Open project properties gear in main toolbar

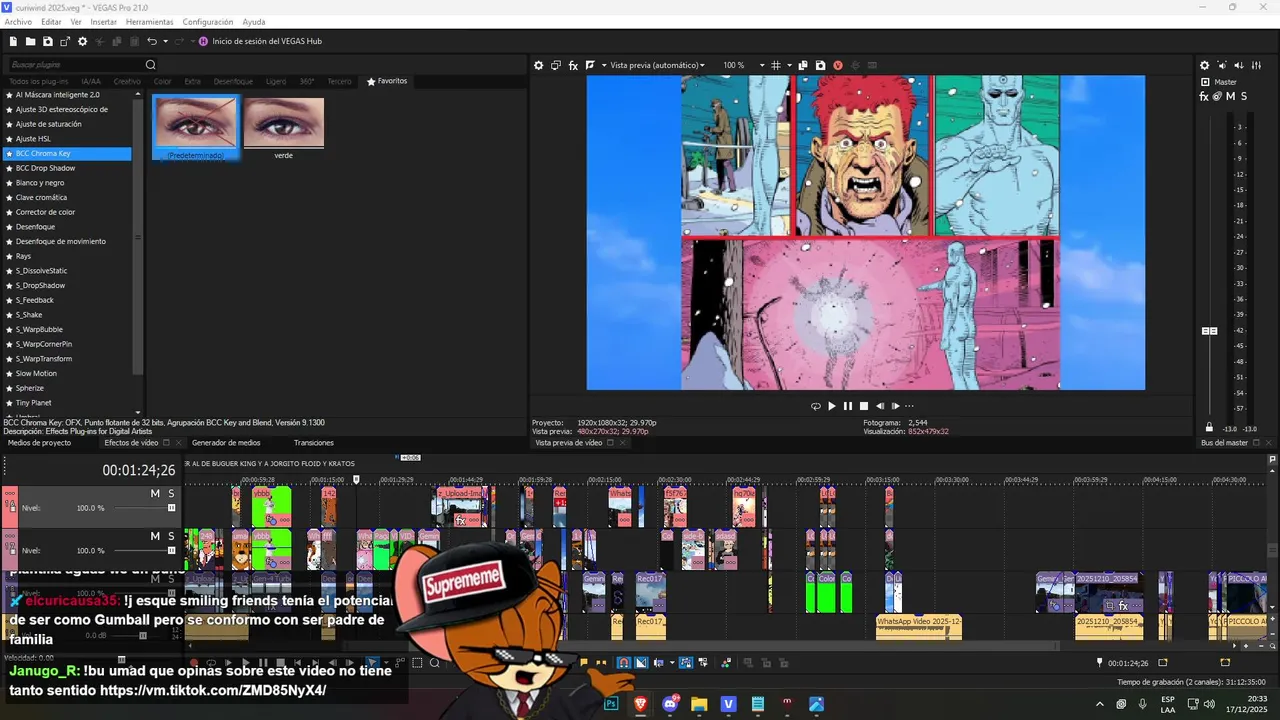point(82,41)
